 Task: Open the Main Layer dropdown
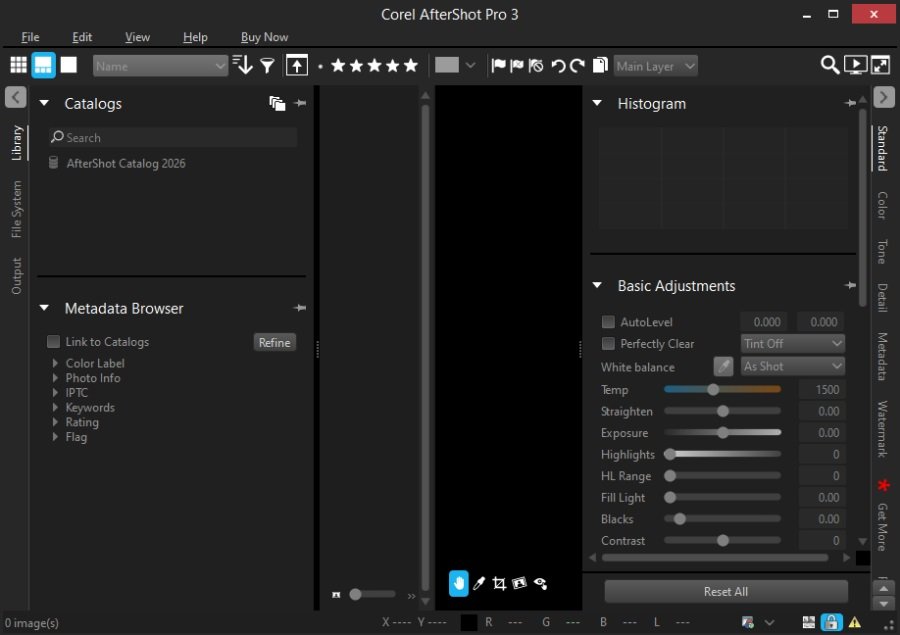click(655, 66)
